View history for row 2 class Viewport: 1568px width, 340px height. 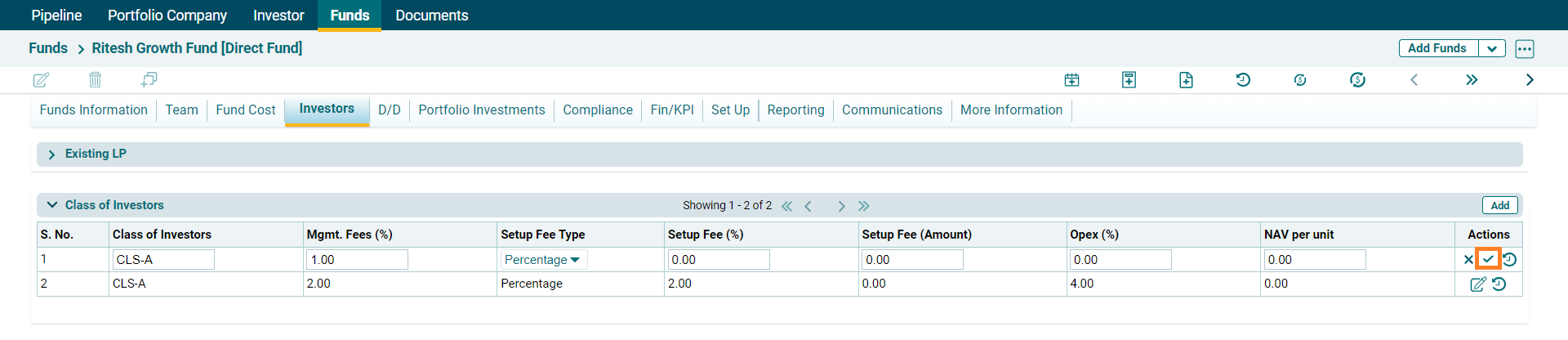1499,284
